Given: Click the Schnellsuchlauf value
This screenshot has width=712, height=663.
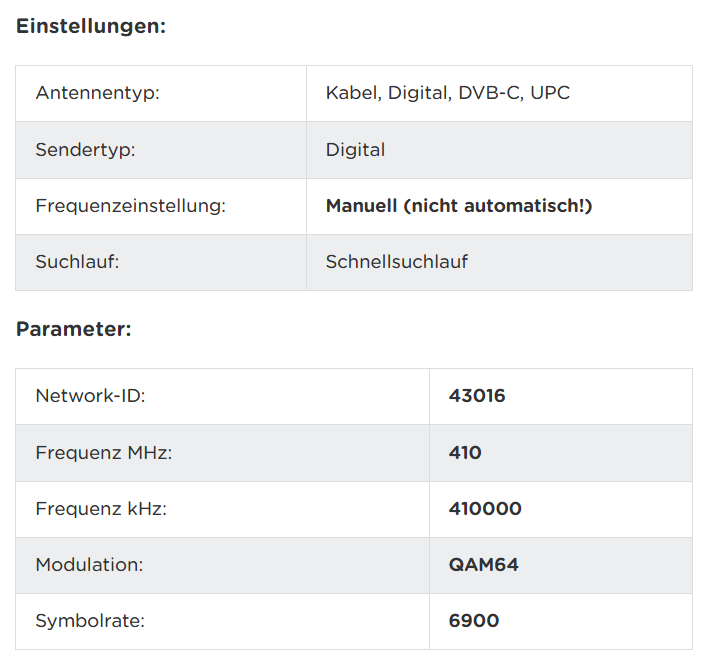Looking at the screenshot, I should click(397, 262).
